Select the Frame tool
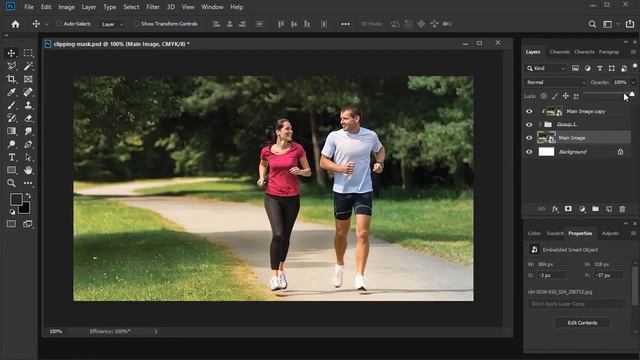The image size is (640, 360). 28,79
